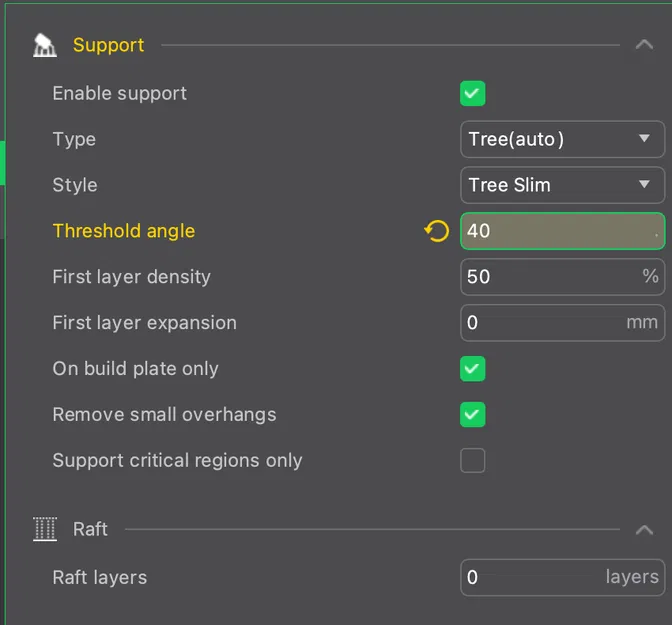Click the Enable support label
Screen dimensions: 672x625
(119, 94)
